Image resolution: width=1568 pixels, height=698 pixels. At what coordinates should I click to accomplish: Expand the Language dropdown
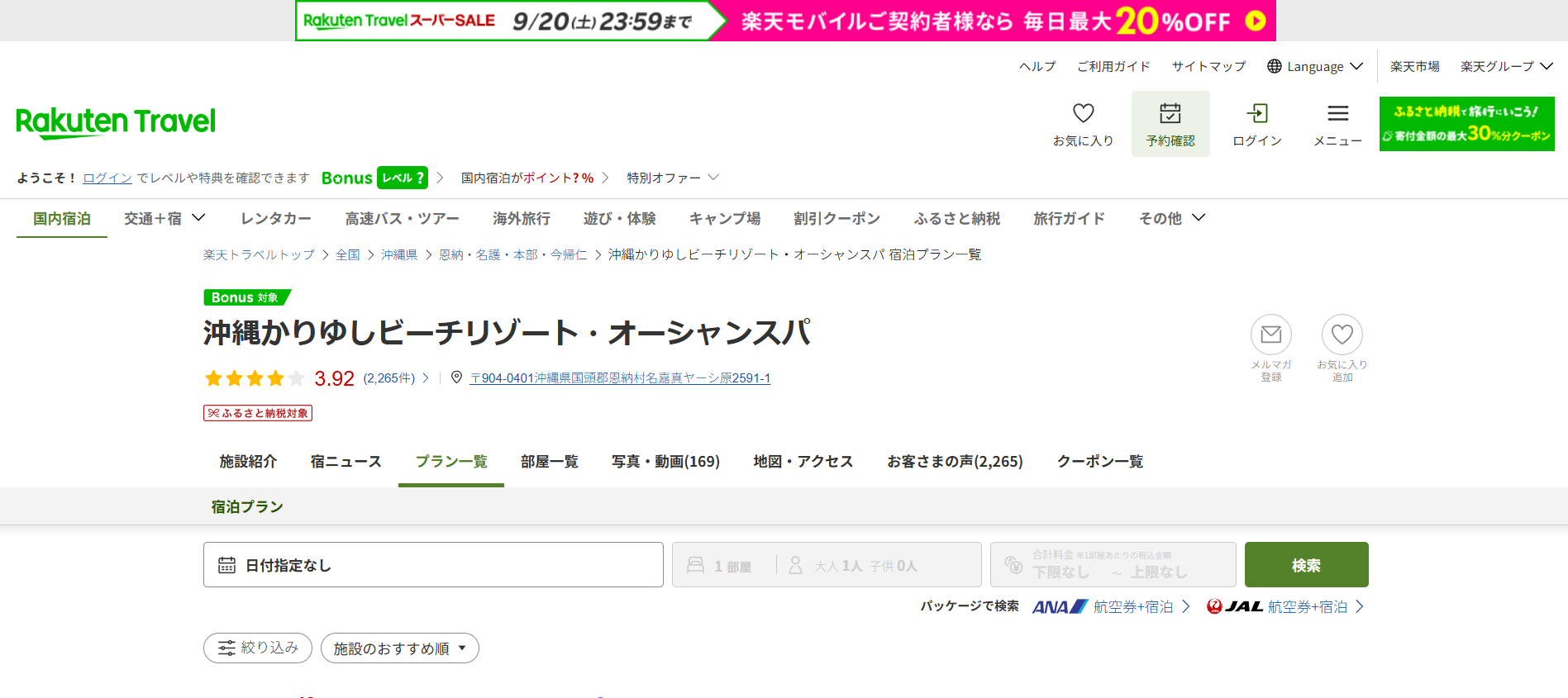click(x=1315, y=66)
